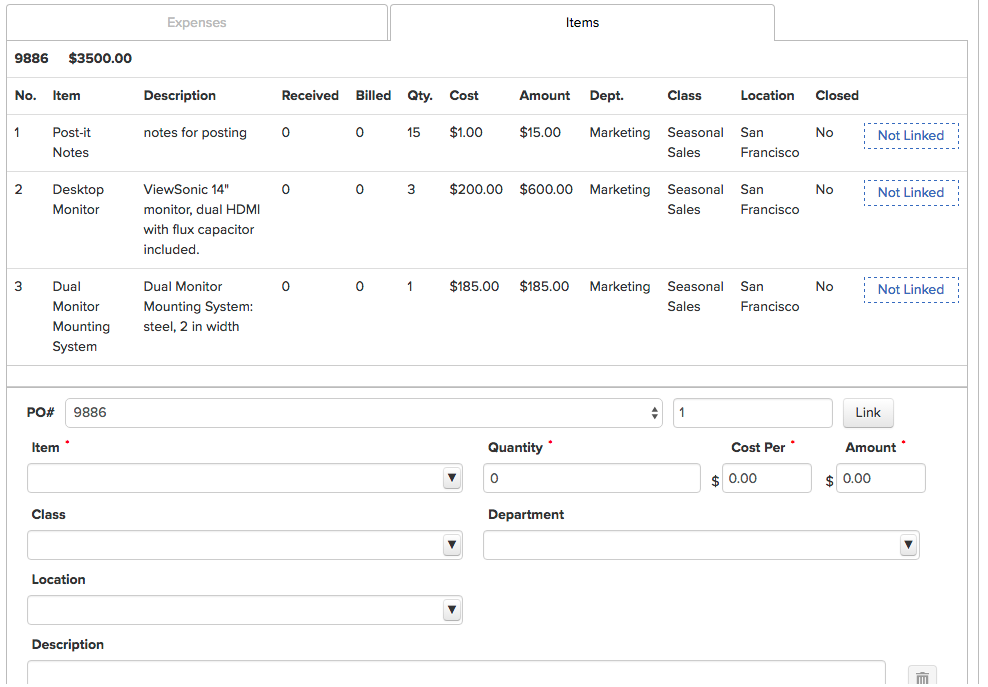The height and width of the screenshot is (687, 988).
Task: Click the PO# stepper arrows
Action: pos(655,412)
